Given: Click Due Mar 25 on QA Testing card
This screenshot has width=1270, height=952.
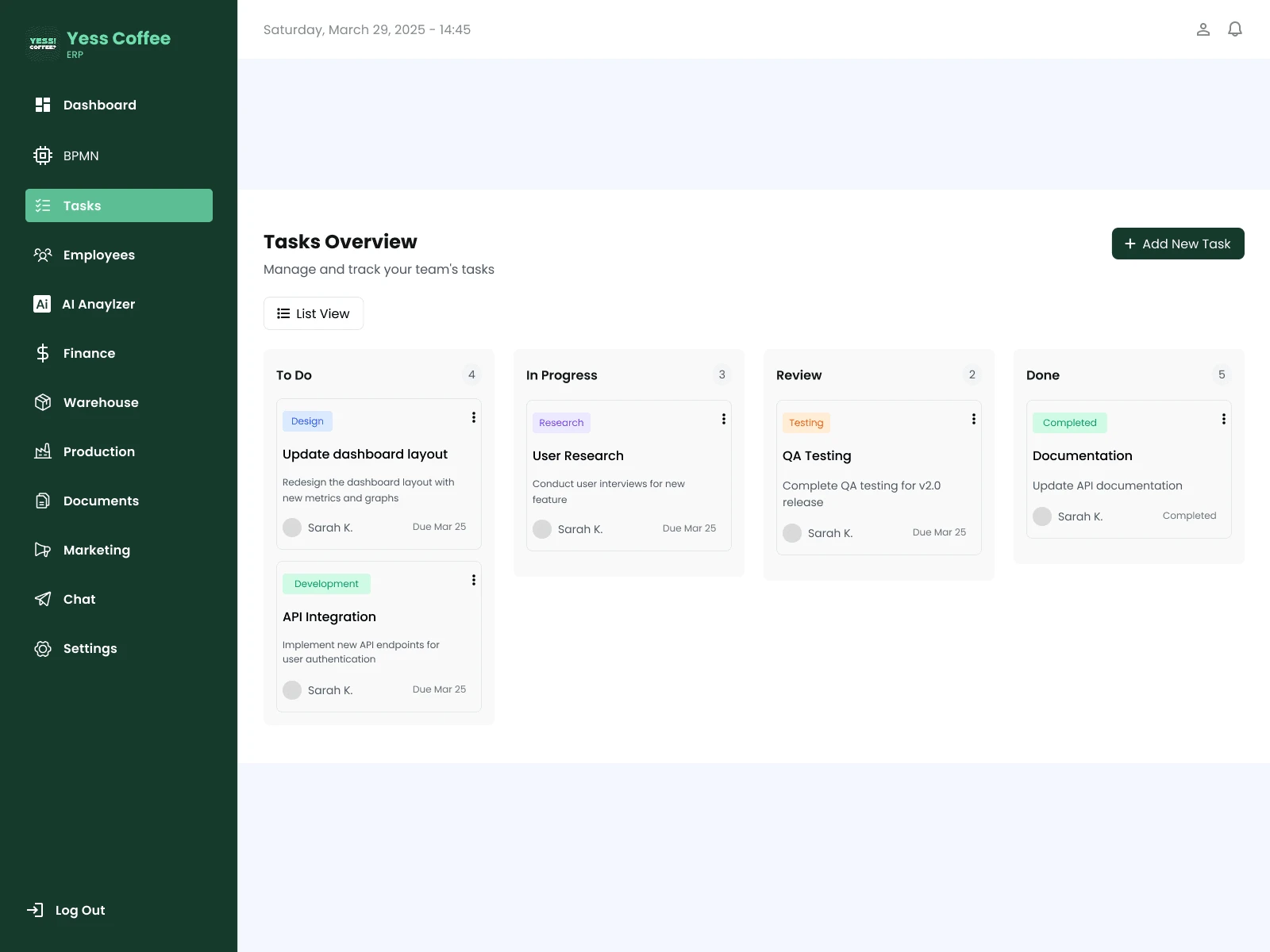Looking at the screenshot, I should [939, 532].
